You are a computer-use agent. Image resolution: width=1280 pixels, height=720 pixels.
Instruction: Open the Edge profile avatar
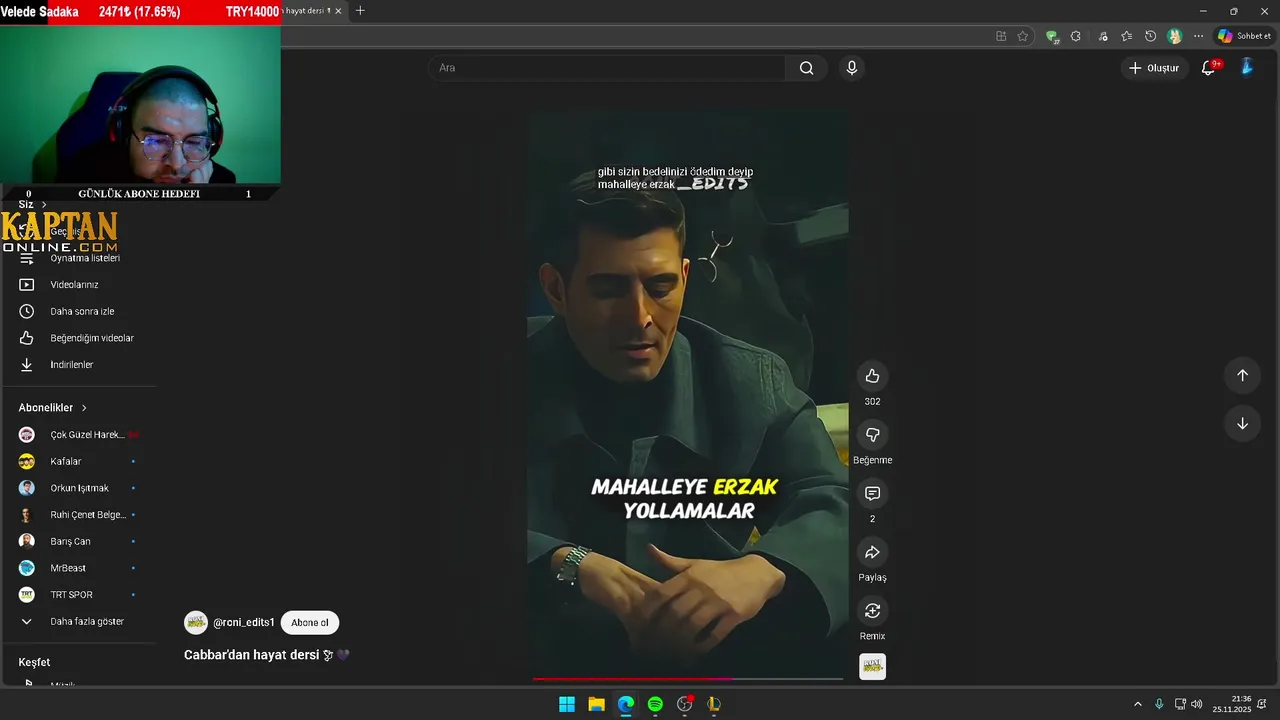click(x=1174, y=36)
